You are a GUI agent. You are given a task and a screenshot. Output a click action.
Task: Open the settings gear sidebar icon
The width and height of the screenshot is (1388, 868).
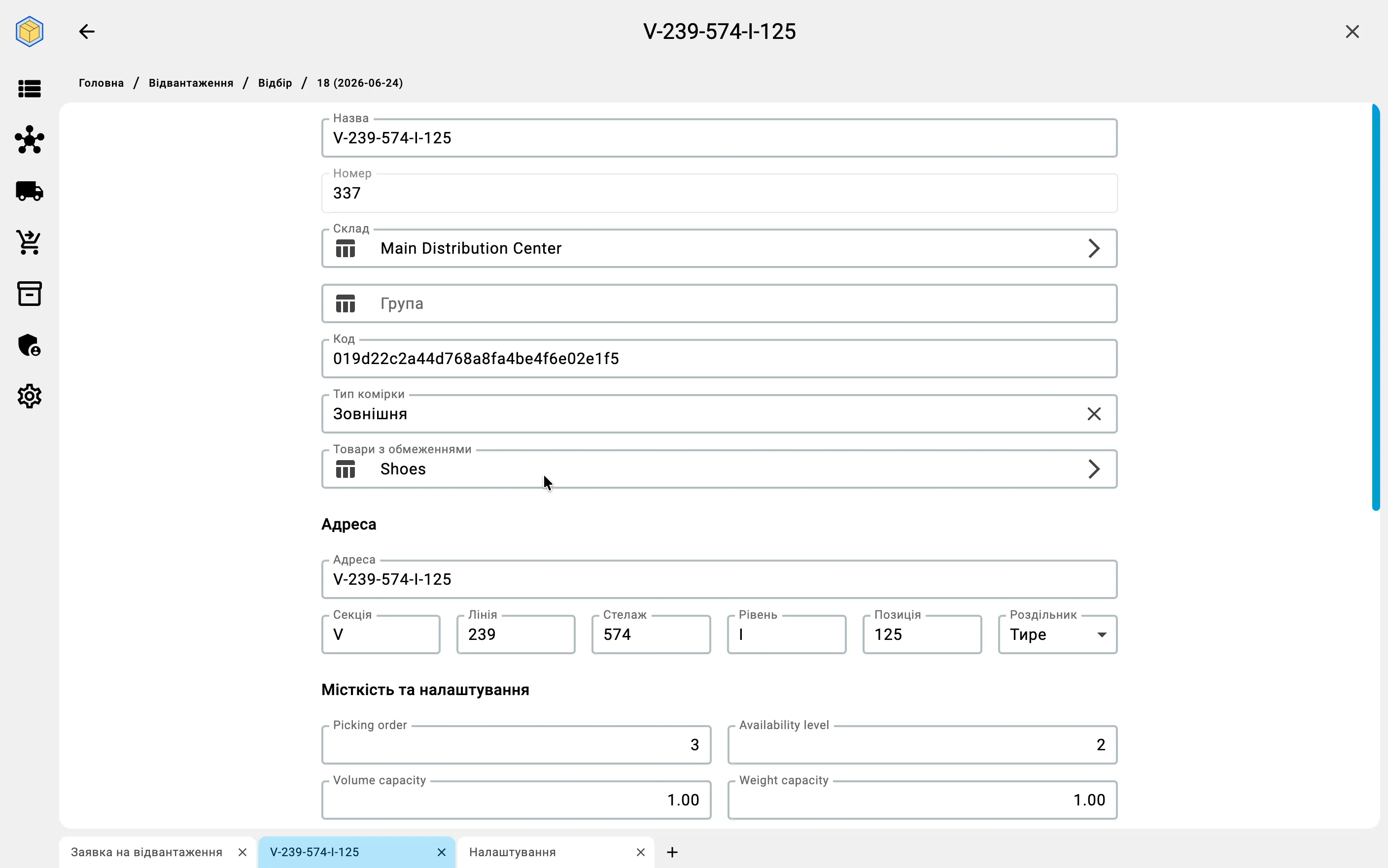click(29, 396)
